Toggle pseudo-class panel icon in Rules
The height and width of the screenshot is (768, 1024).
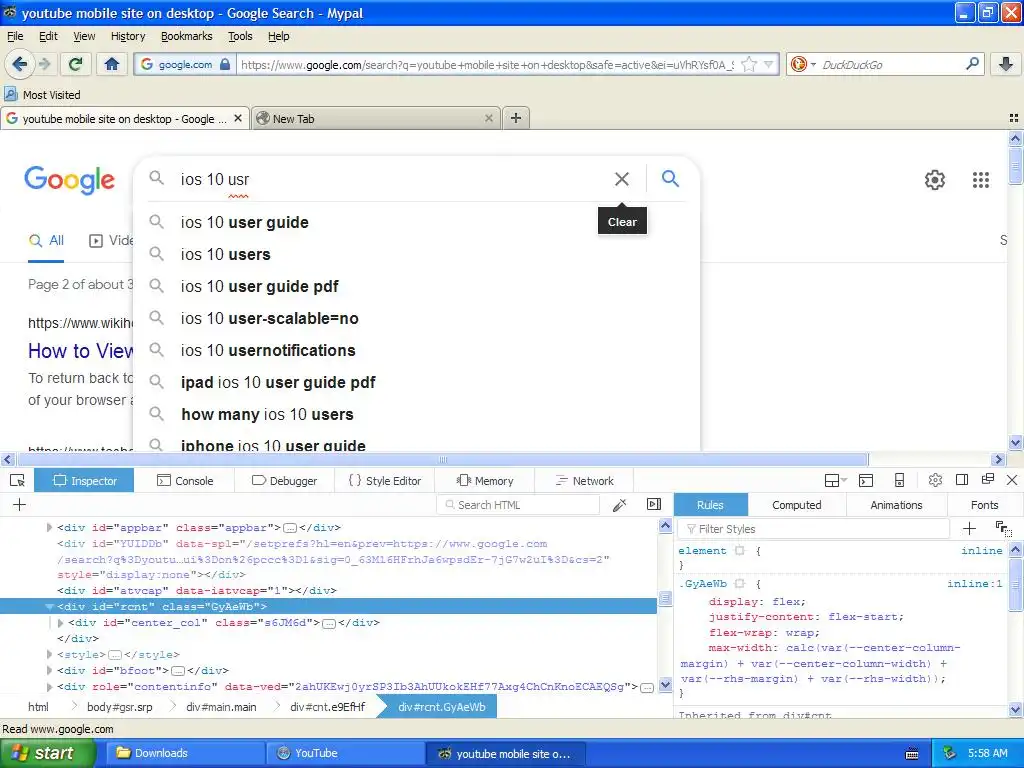click(x=1002, y=528)
